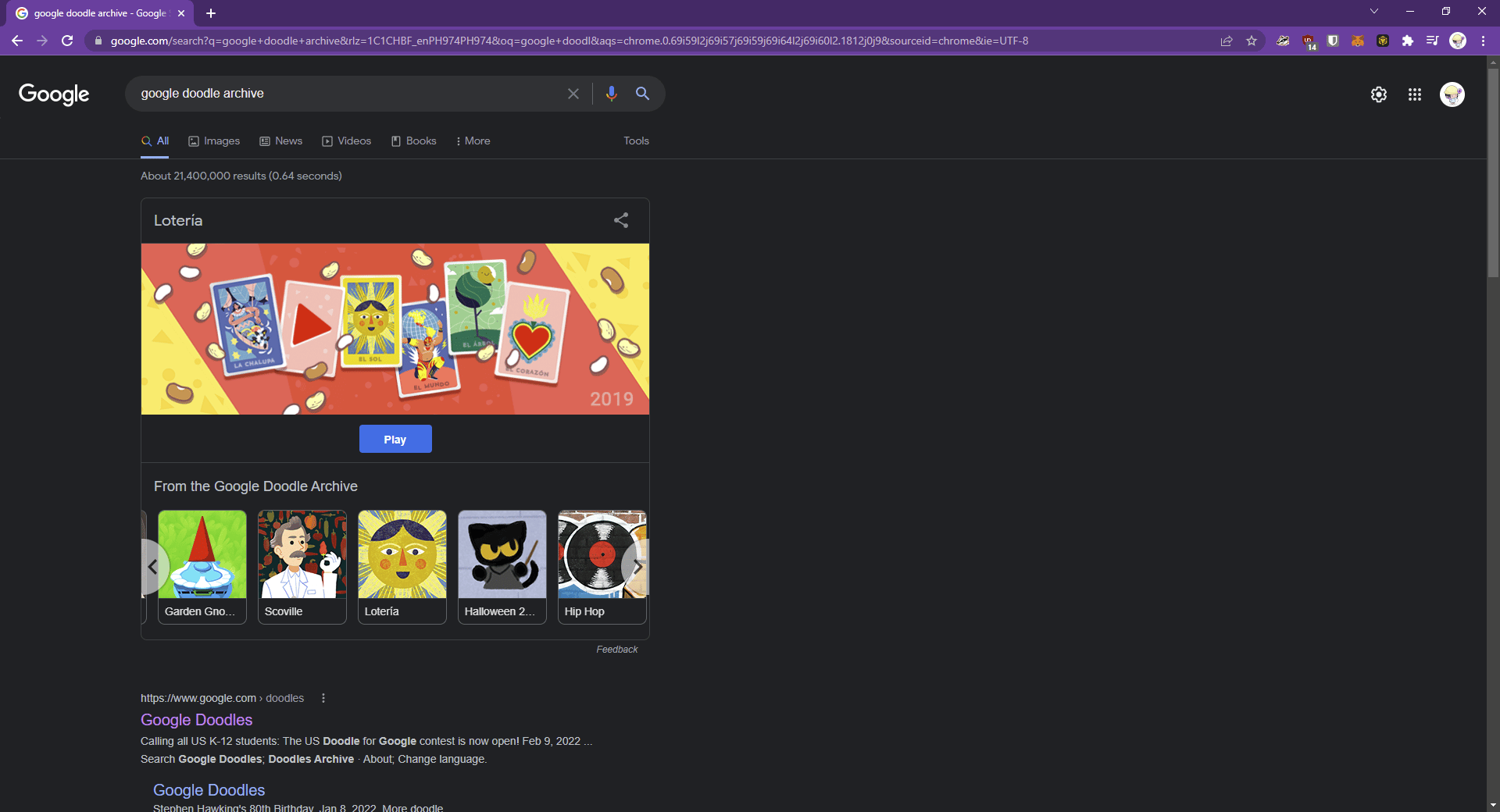The image size is (1500, 812).
Task: View site information lock icon
Action: (x=98, y=41)
